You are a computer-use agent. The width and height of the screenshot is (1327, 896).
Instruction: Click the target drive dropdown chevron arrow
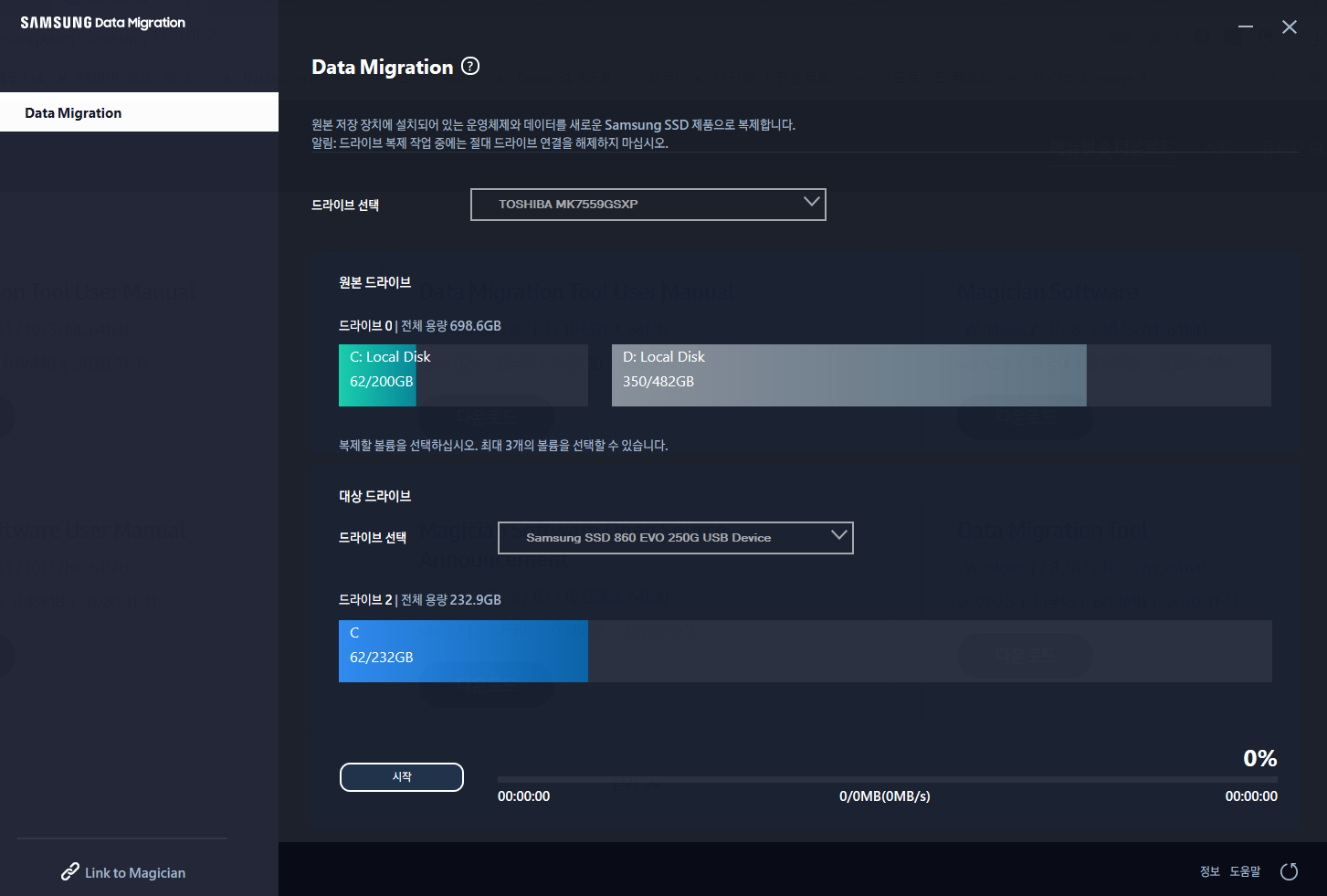pos(839,535)
